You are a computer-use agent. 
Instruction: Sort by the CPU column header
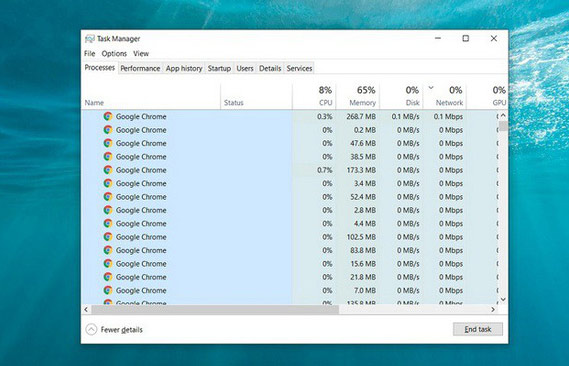coord(314,96)
